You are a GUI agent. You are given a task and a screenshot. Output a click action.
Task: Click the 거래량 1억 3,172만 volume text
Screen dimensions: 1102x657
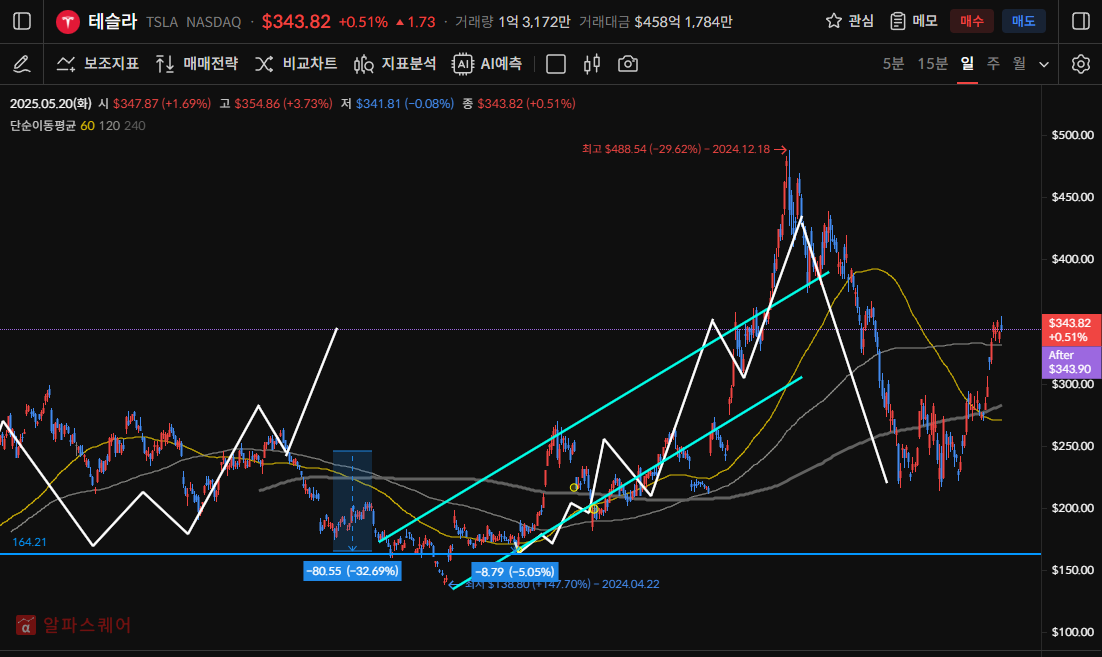pyautogui.click(x=512, y=22)
